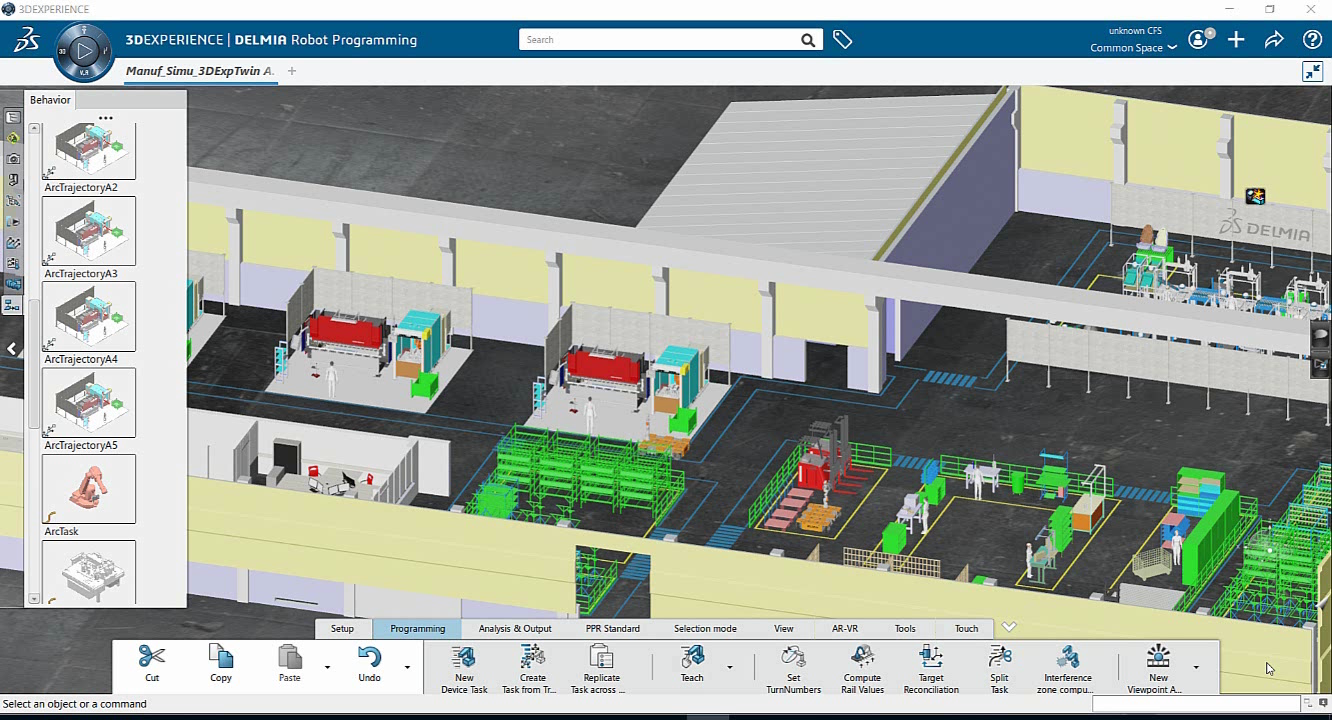Click the command input field in status bar
Image resolution: width=1332 pixels, height=720 pixels.
pyautogui.click(x=1196, y=704)
